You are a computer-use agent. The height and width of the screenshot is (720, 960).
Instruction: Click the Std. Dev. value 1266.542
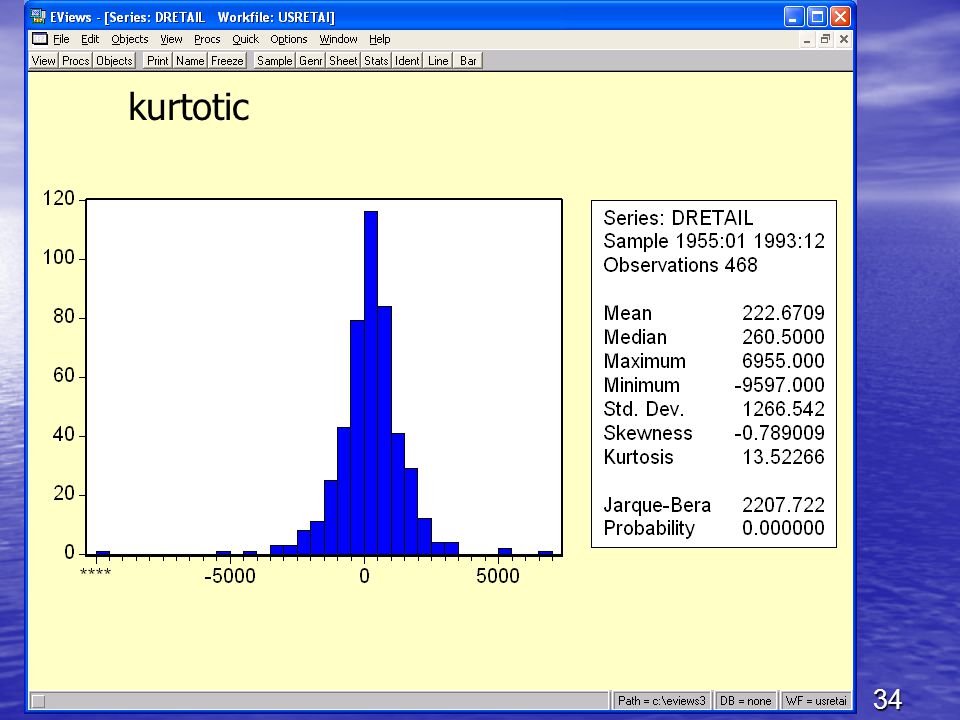click(x=783, y=408)
